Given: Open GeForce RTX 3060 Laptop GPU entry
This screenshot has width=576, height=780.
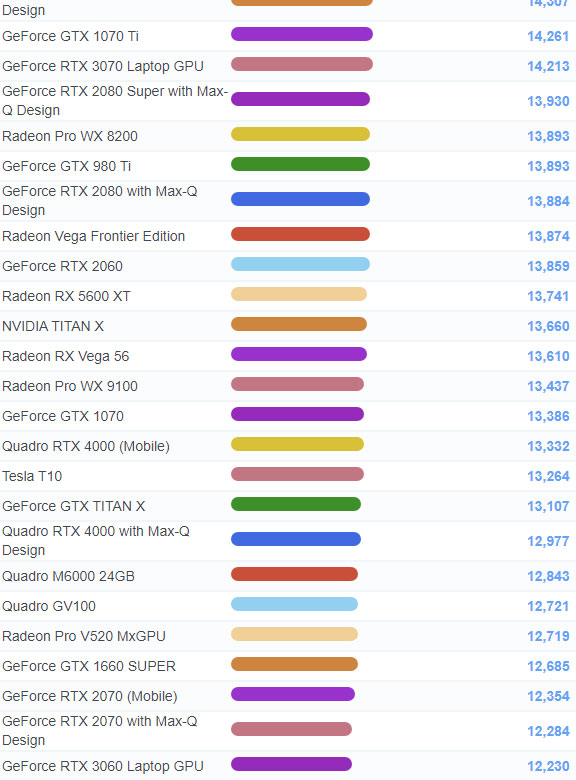Looking at the screenshot, I should pos(103,766).
